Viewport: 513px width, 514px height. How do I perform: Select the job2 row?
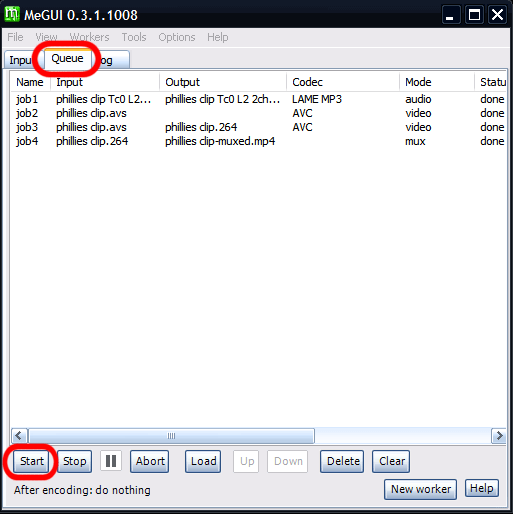coord(259,113)
